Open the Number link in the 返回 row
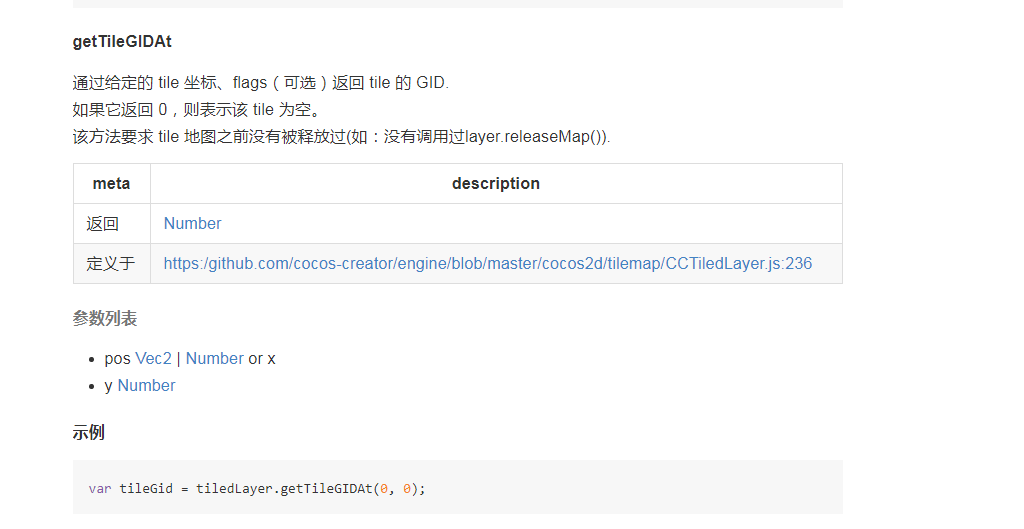This screenshot has height=529, width=1024. click(192, 224)
